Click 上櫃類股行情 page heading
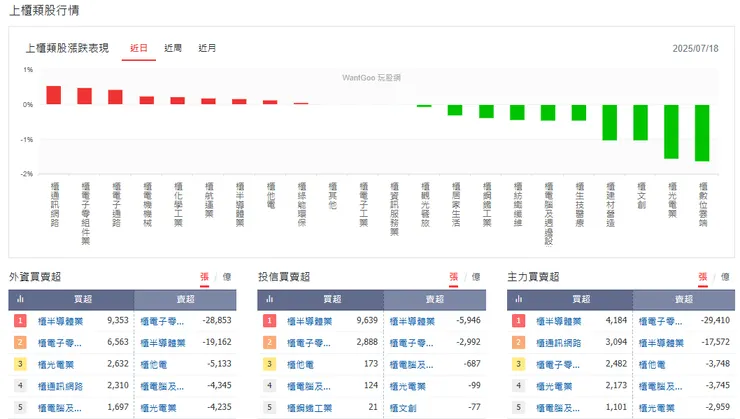 click(44, 10)
